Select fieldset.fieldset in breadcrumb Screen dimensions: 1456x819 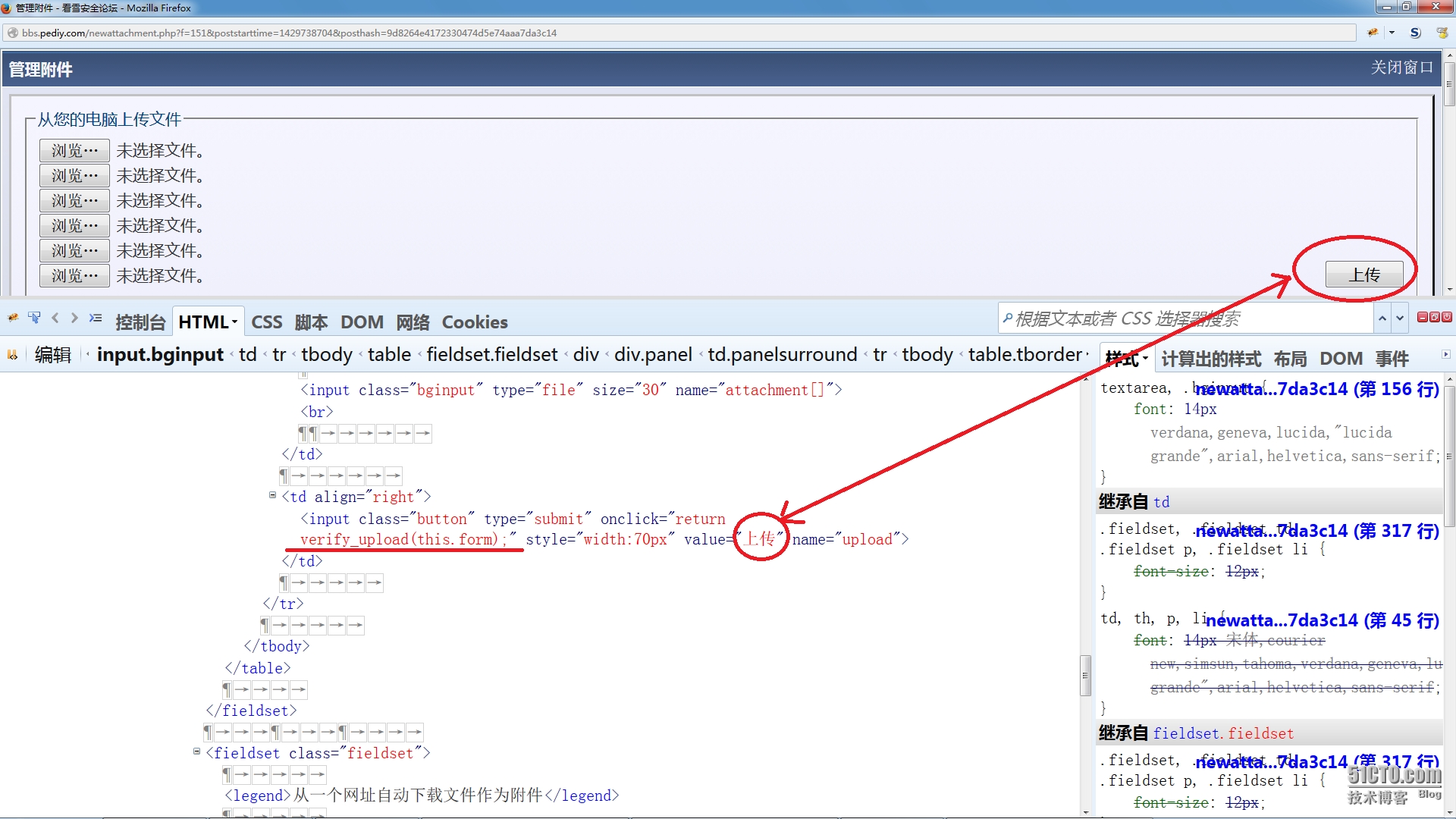point(492,355)
